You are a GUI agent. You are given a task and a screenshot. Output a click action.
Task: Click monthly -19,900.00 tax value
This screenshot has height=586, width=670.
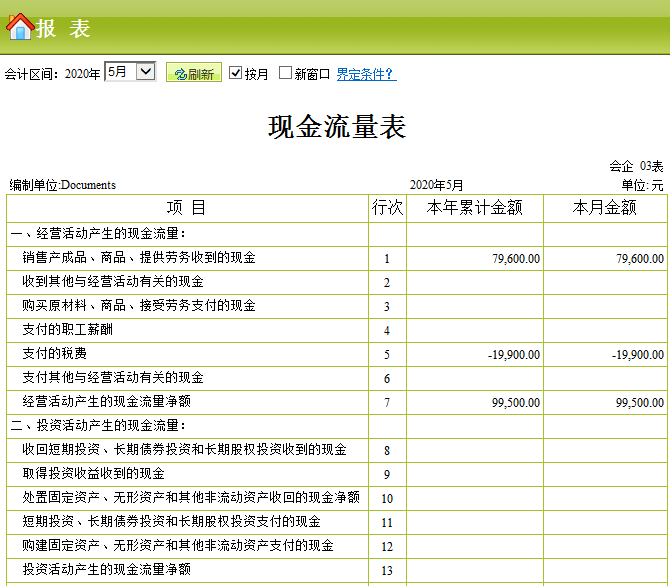(x=638, y=355)
